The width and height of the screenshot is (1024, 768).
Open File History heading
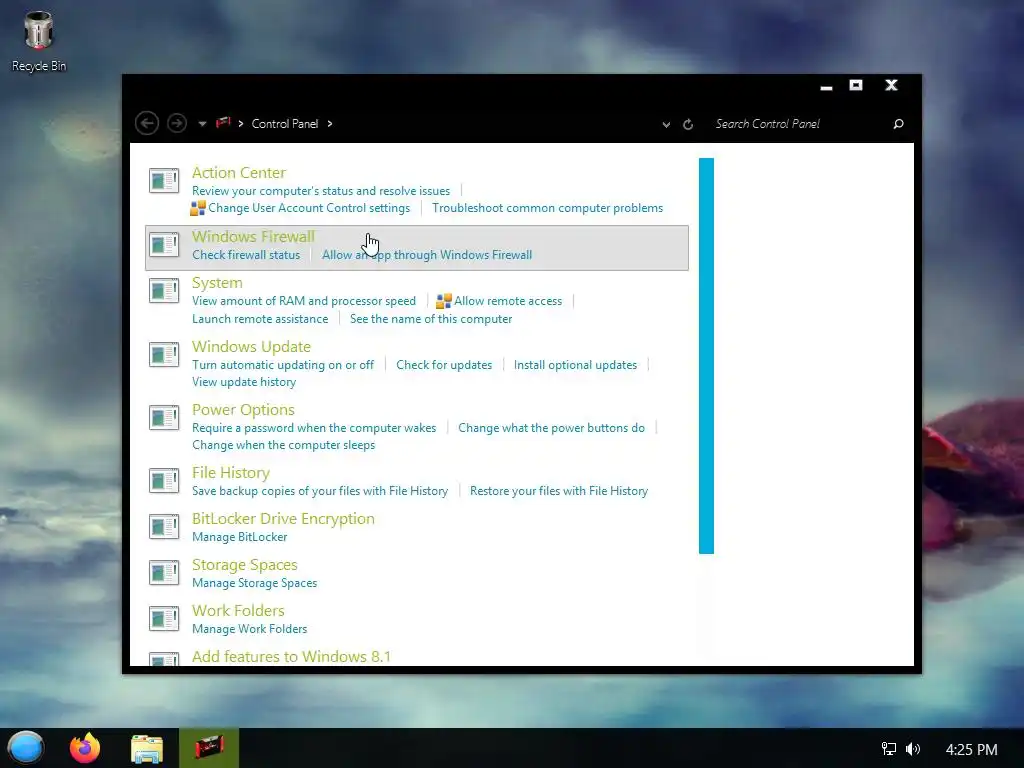click(x=231, y=473)
